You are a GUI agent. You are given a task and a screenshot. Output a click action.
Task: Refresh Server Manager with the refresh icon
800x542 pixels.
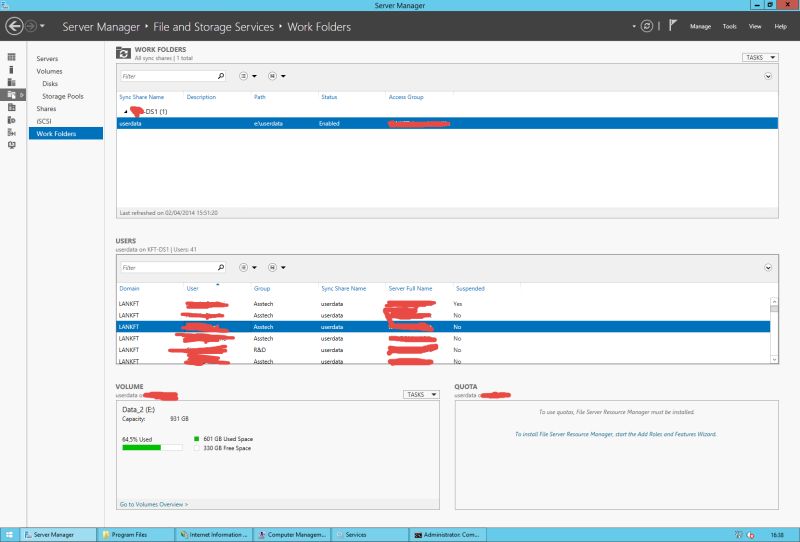point(646,26)
